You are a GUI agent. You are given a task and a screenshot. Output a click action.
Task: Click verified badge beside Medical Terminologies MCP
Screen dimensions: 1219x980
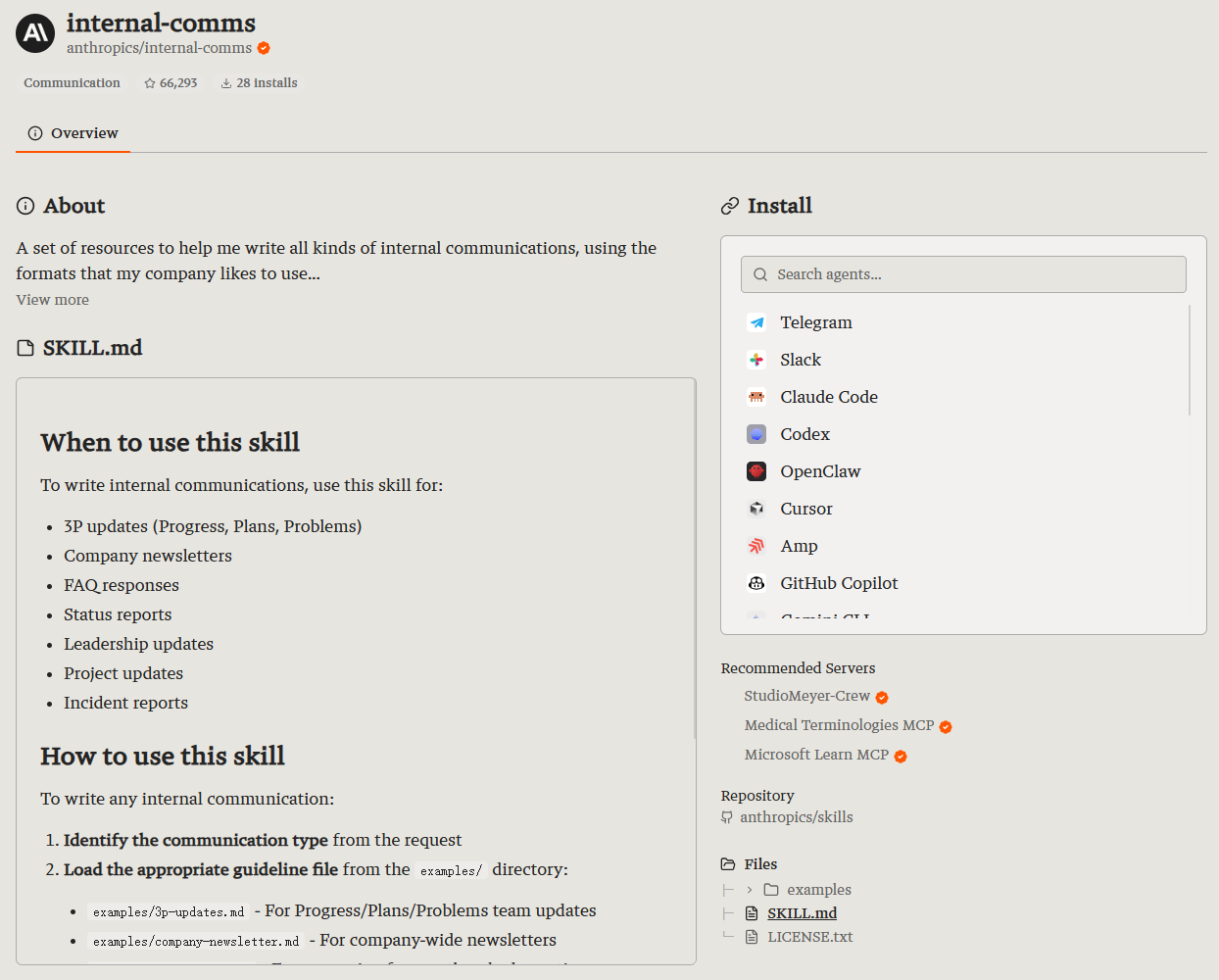point(946,727)
